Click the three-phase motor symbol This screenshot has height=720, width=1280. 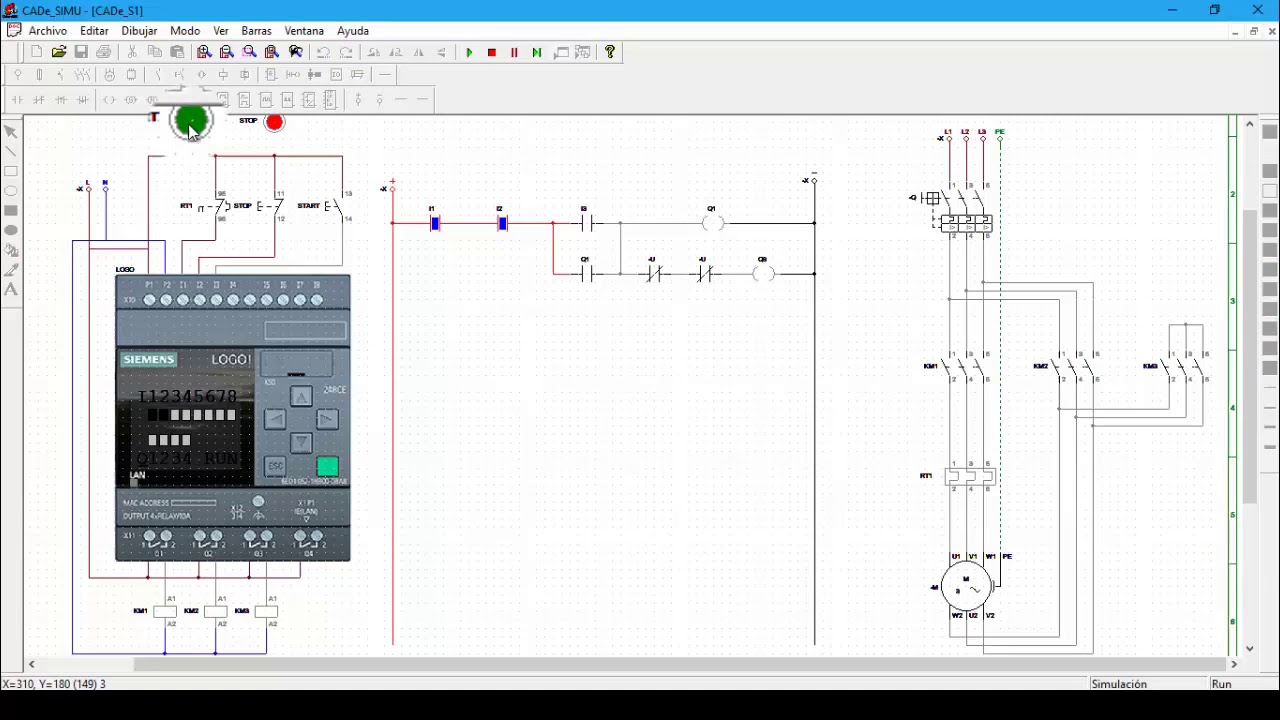click(x=966, y=585)
